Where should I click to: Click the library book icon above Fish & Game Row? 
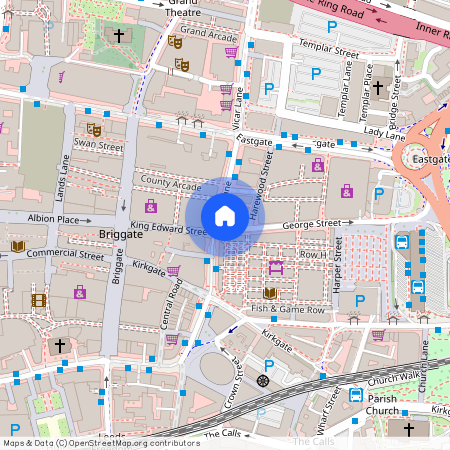(270, 294)
